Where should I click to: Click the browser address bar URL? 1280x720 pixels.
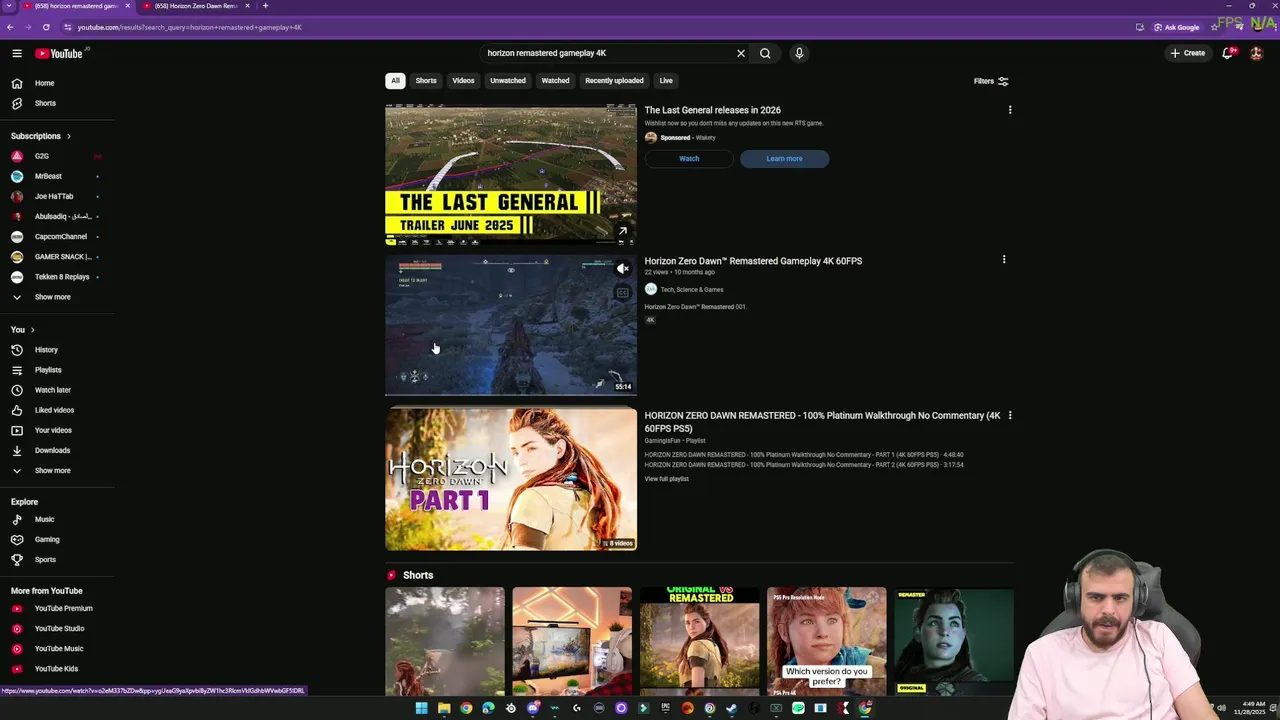(190, 27)
